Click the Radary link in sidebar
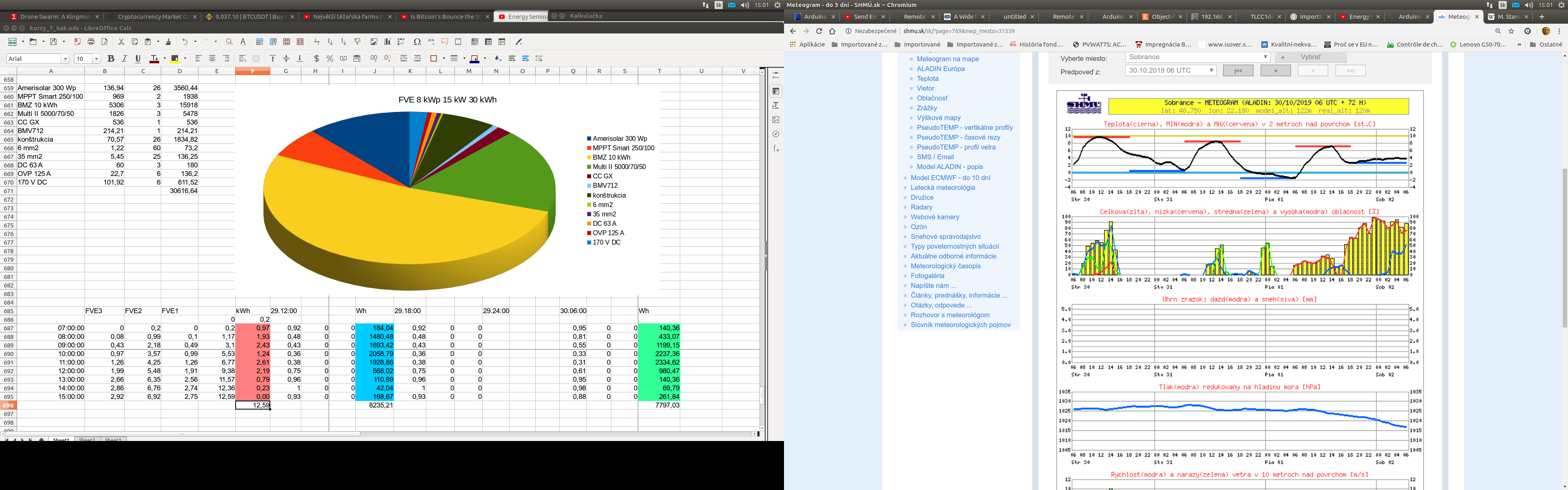This screenshot has height=490, width=1568. (x=921, y=207)
